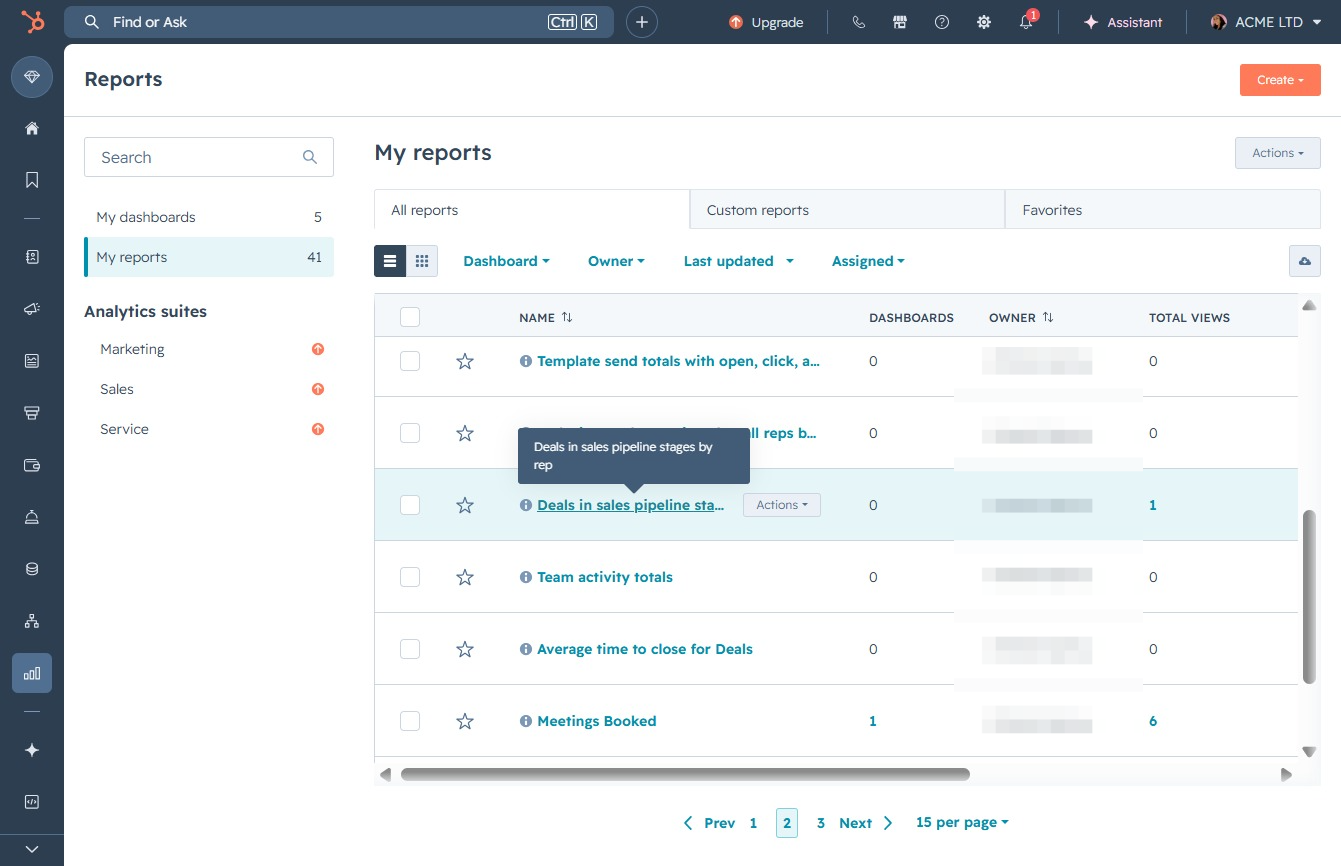Screen dimensions: 1341x866
Task: Go to Home in the sidebar
Action: 32,128
